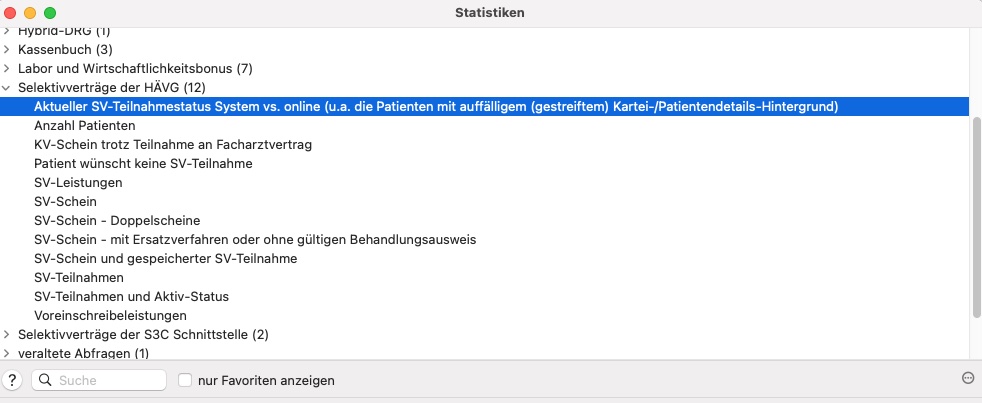Select KV-Schein trotz Teilnahme an Facharztvertrag
This screenshot has width=982, height=403.
[173, 144]
